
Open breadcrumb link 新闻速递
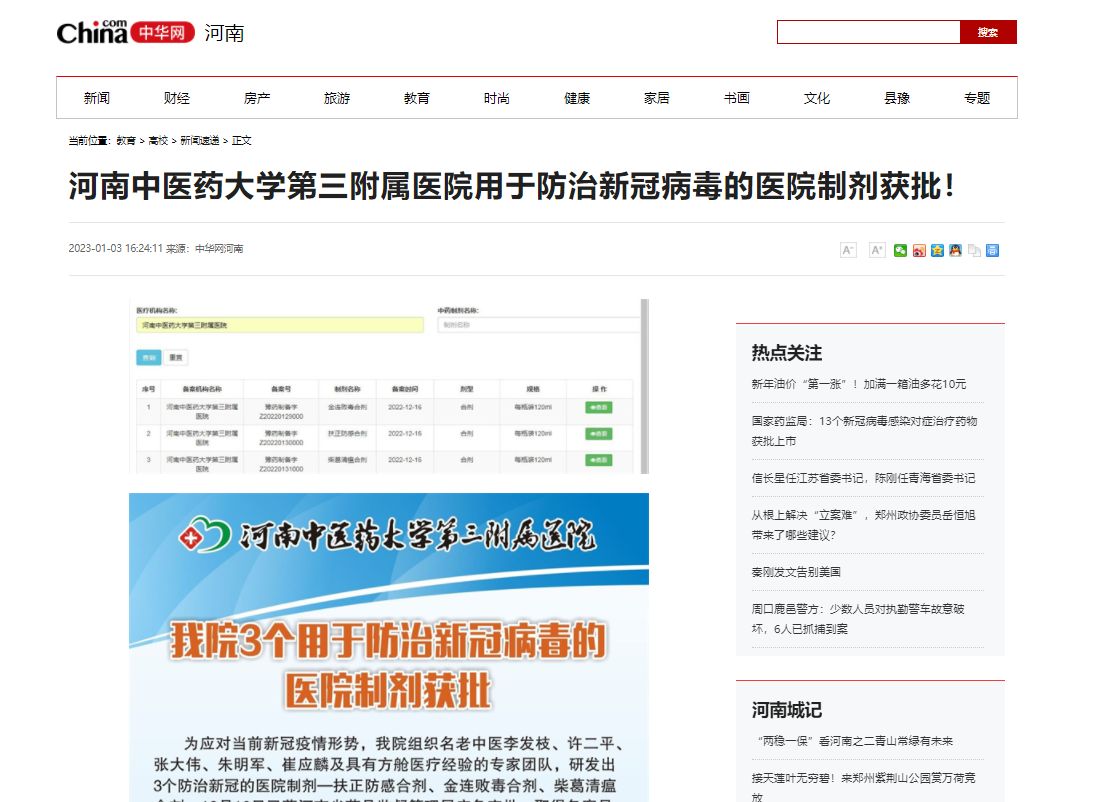[199, 141]
